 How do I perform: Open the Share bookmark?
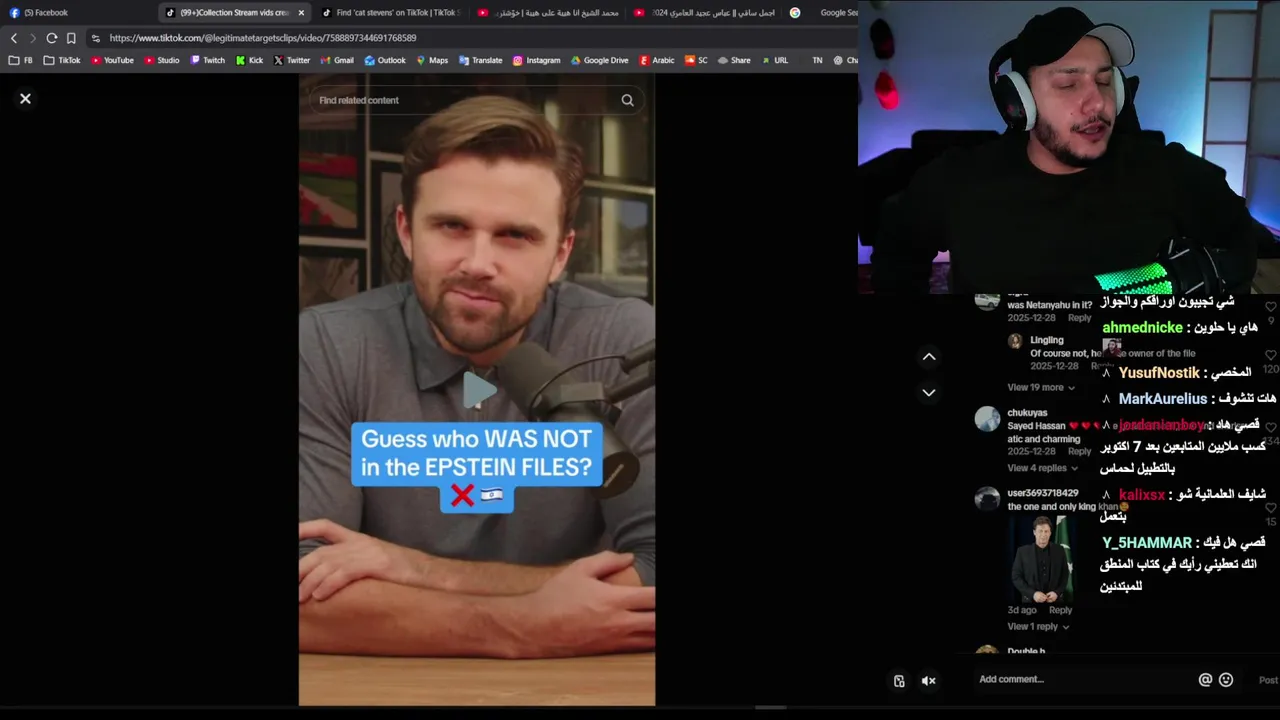click(734, 60)
